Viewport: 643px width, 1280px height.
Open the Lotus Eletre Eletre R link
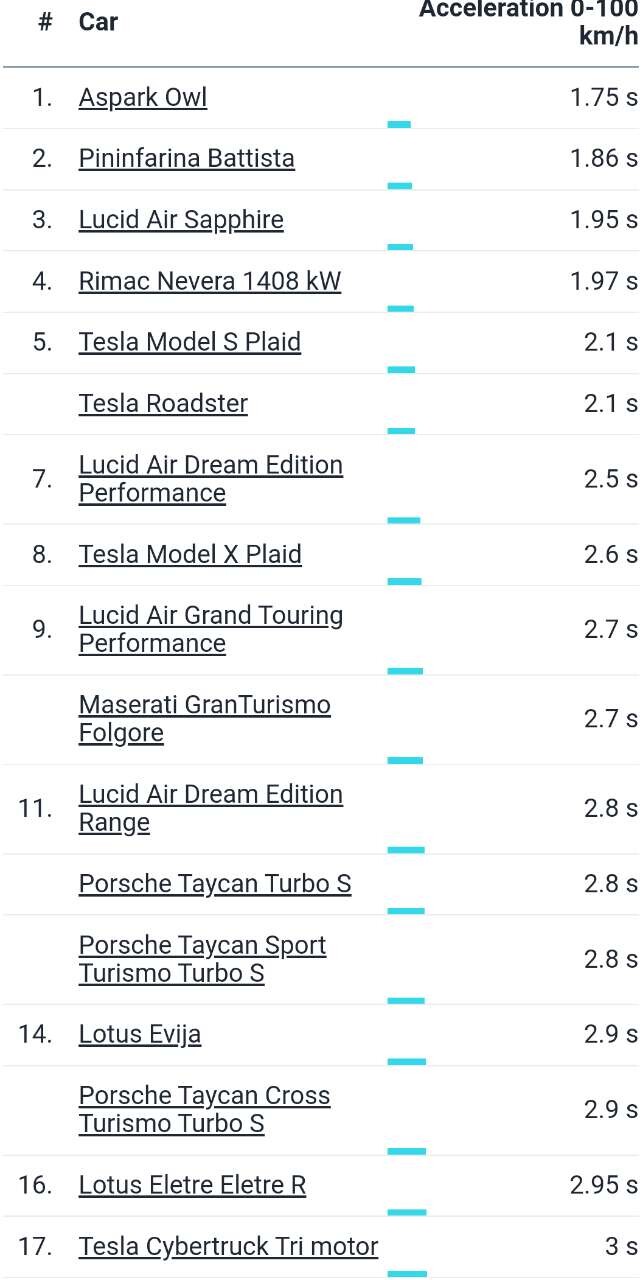192,1185
